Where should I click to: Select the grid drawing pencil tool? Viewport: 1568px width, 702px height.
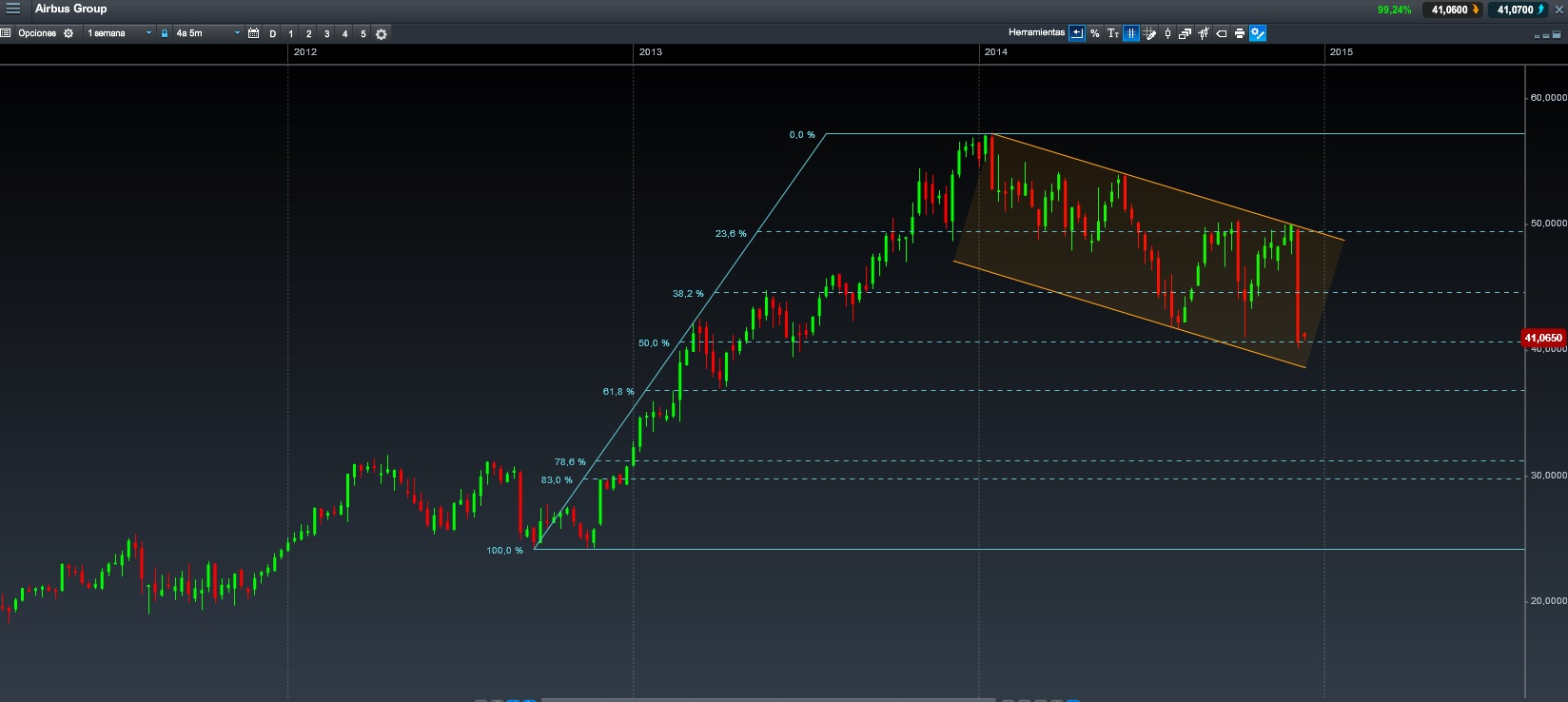1149,33
